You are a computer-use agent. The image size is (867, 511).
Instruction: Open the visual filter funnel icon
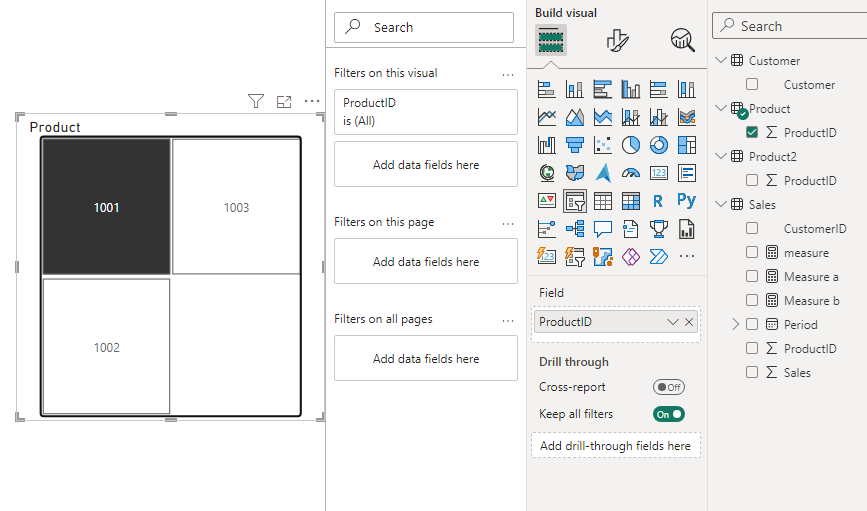256,101
